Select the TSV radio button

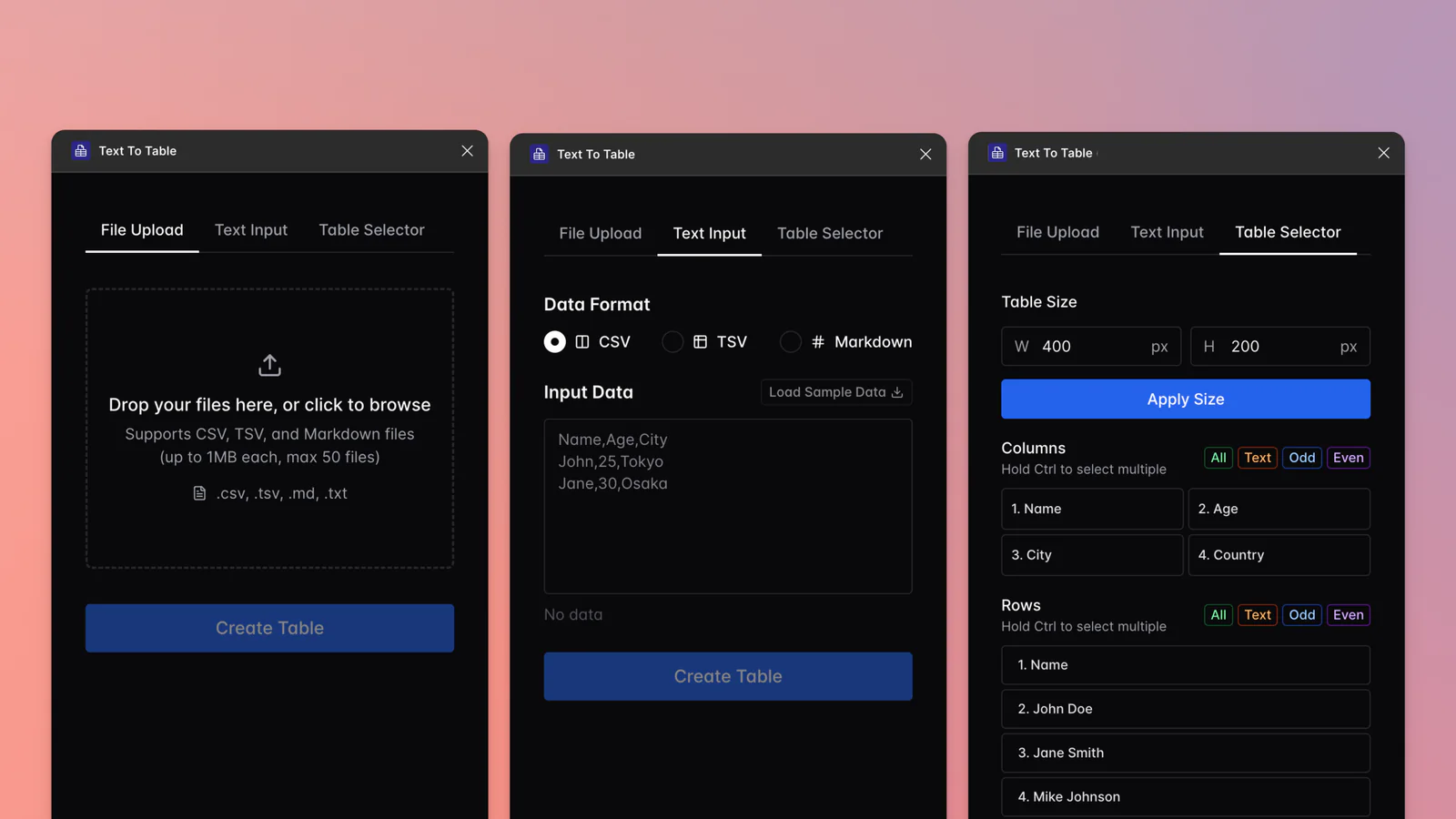click(672, 342)
